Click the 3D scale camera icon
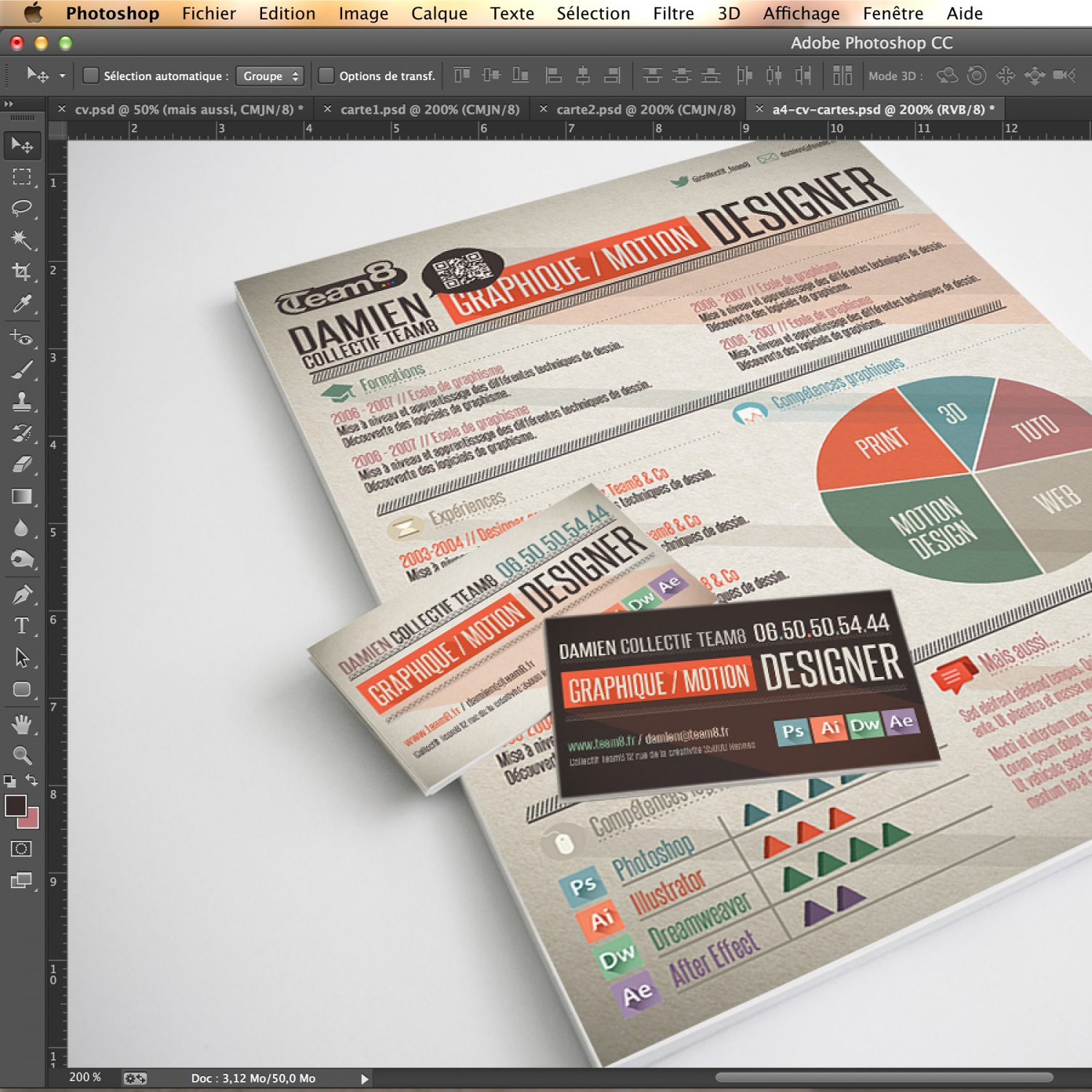Screen dimensions: 1092x1092 tap(1064, 75)
